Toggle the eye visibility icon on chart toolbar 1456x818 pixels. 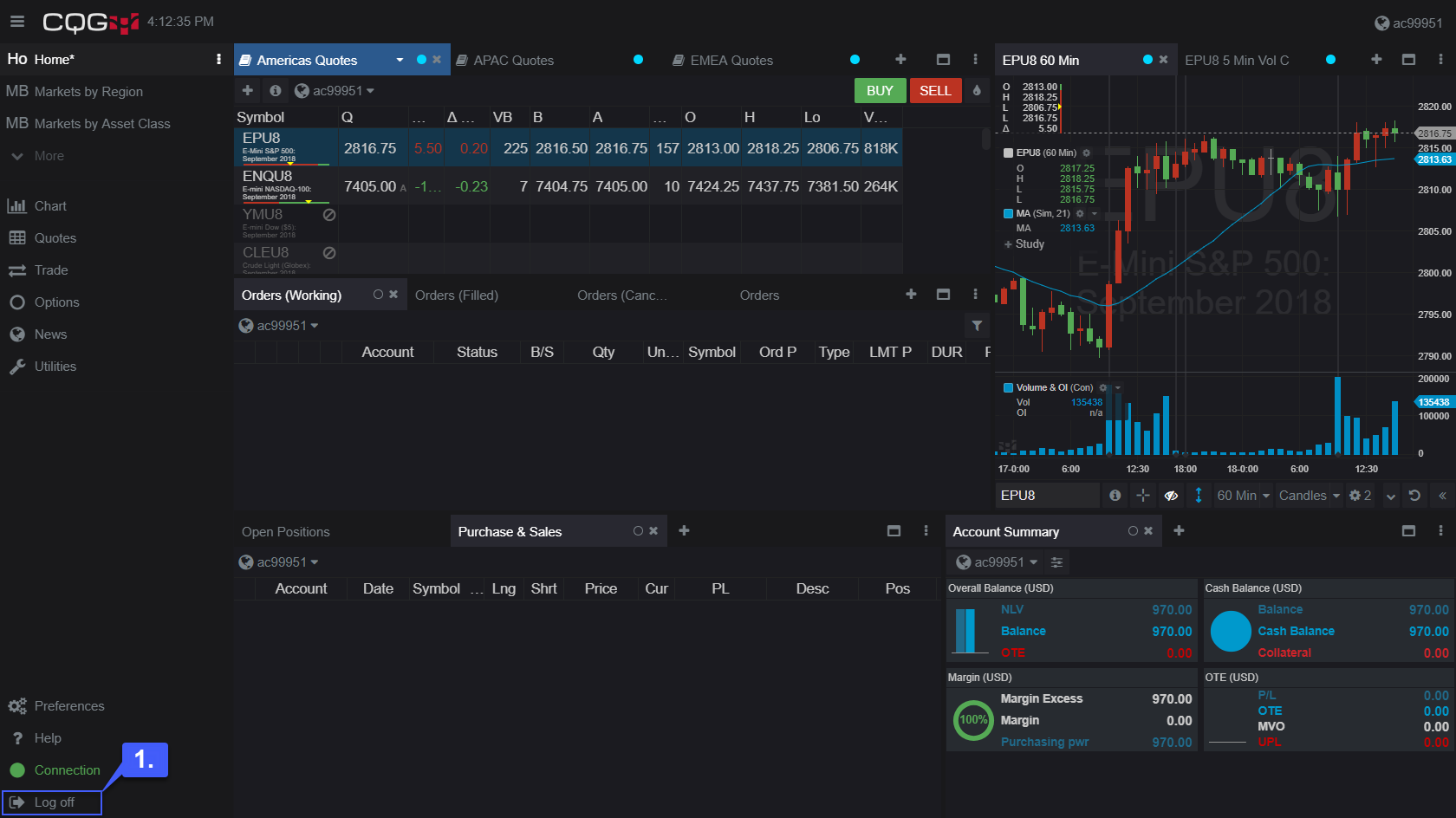pos(1171,496)
